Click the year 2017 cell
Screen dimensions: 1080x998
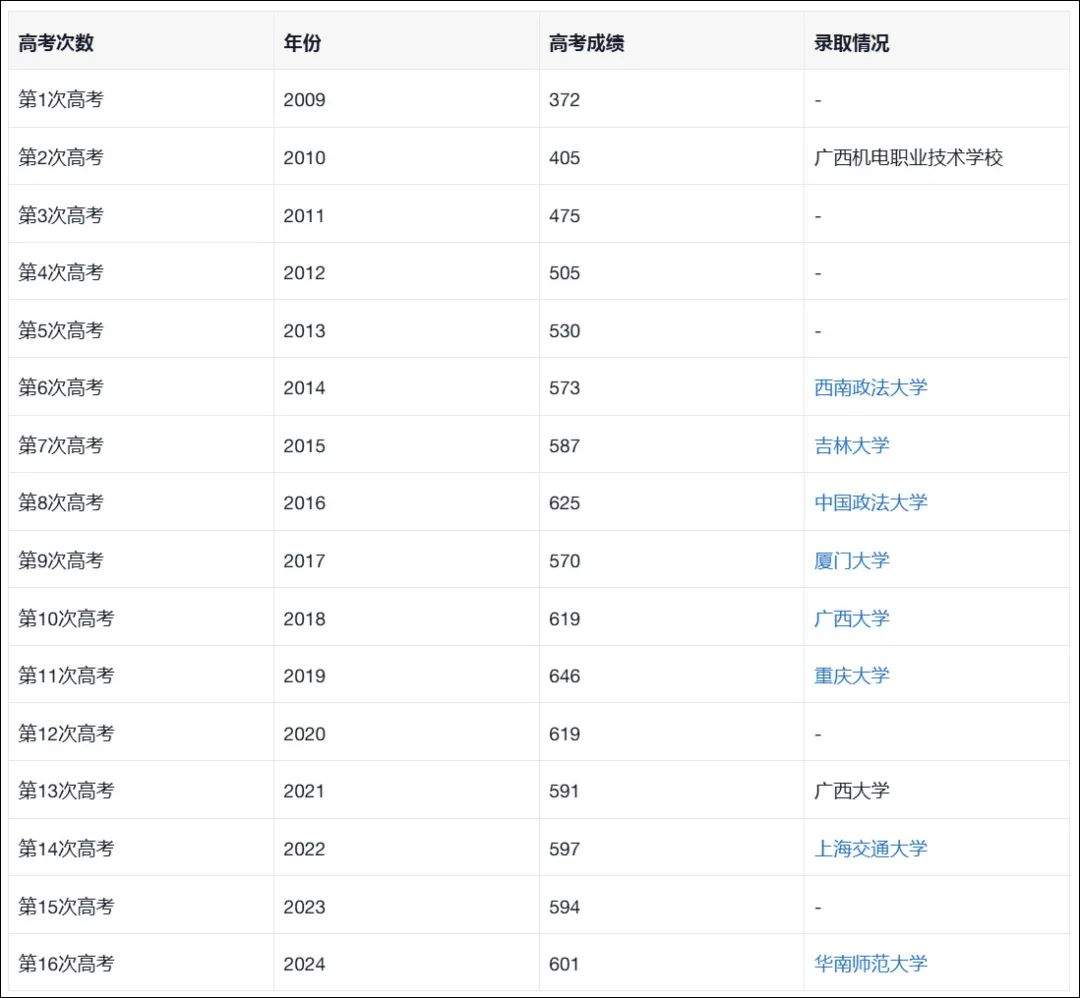point(406,561)
